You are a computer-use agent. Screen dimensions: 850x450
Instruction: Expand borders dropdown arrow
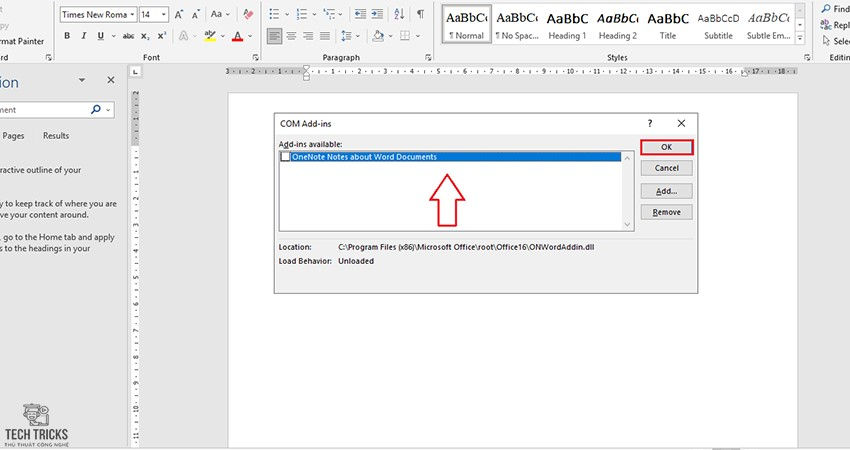[418, 36]
